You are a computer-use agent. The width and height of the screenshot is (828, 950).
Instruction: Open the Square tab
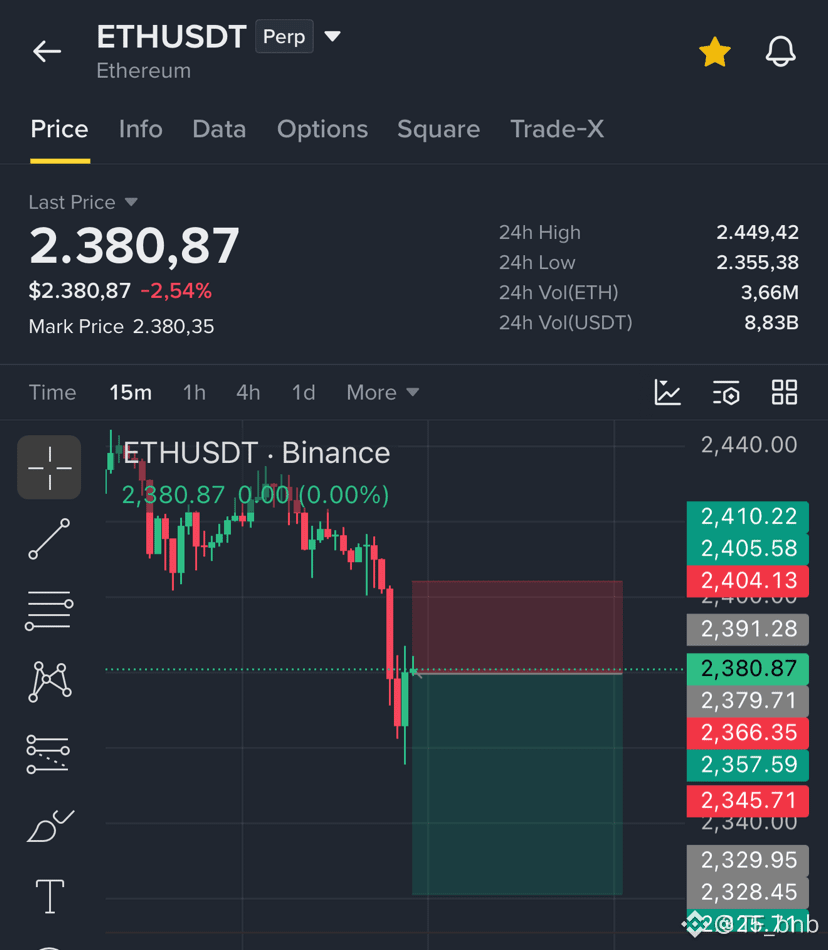pyautogui.click(x=439, y=129)
